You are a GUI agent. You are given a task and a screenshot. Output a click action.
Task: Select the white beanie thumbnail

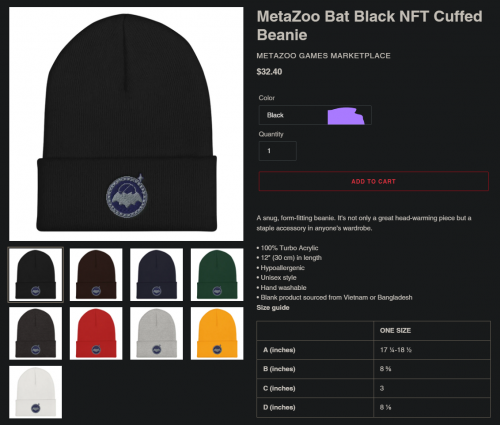coord(36,392)
